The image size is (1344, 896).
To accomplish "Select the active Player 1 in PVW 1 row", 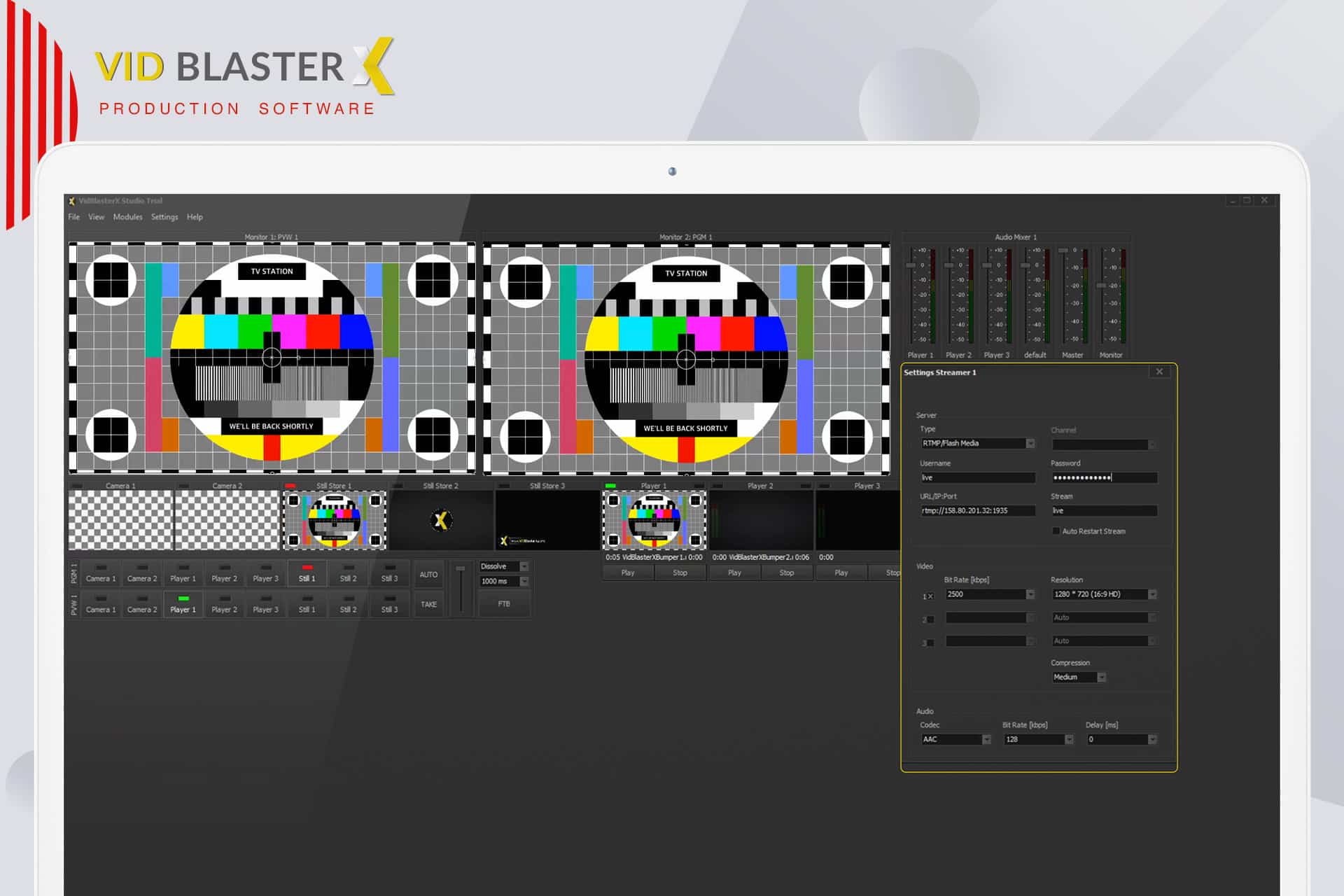I will [x=183, y=604].
